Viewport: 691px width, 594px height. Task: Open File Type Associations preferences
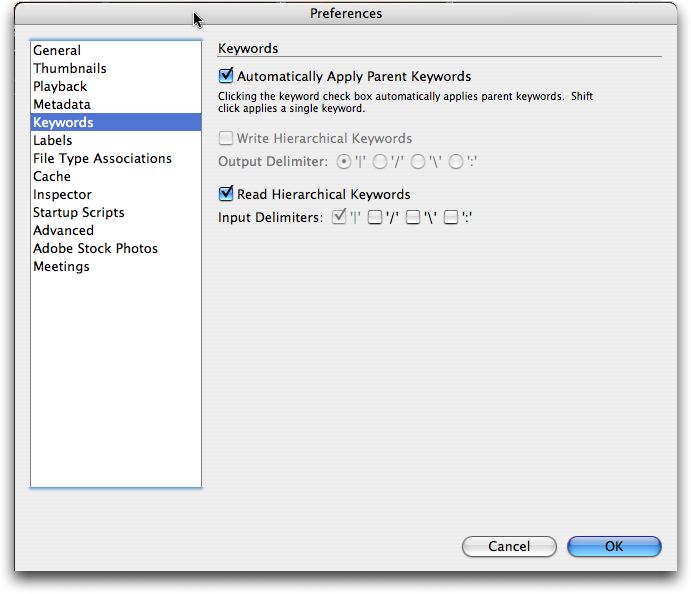point(102,158)
